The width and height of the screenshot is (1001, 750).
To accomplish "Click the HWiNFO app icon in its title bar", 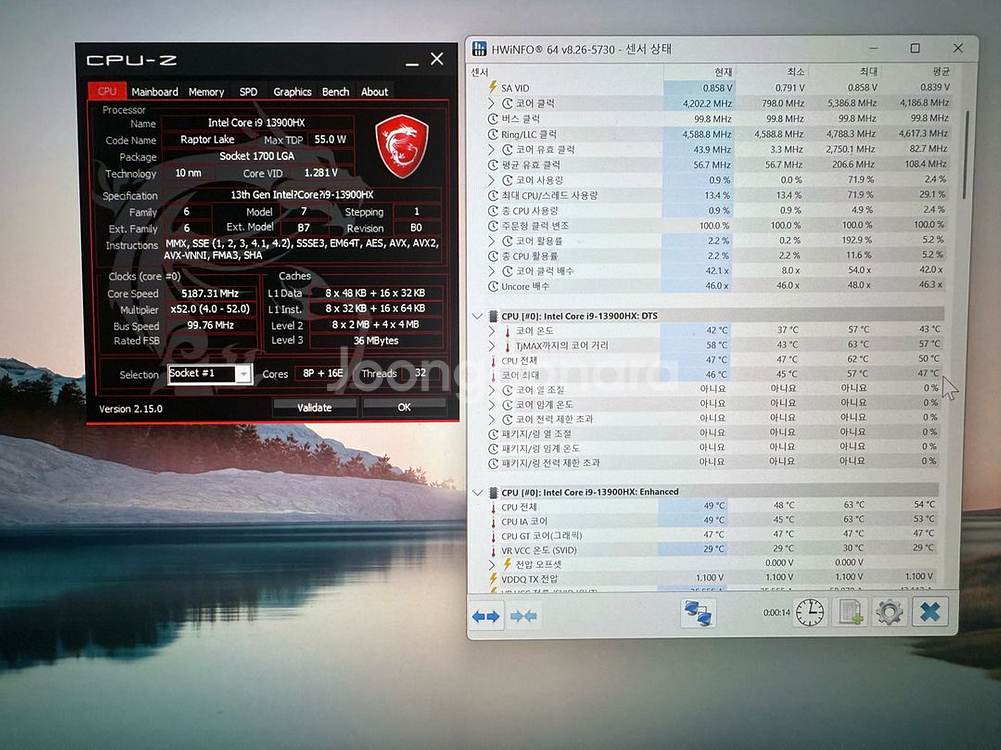I will pyautogui.click(x=479, y=49).
